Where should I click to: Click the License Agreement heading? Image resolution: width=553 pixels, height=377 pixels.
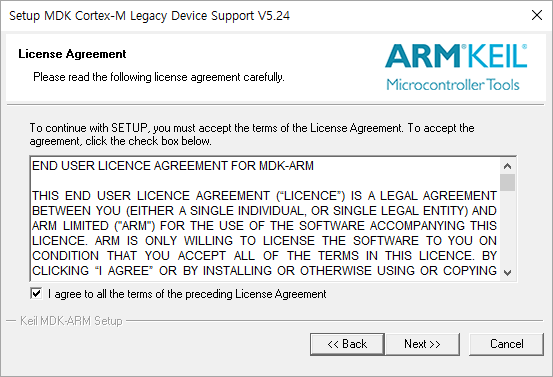pyautogui.click(x=72, y=54)
